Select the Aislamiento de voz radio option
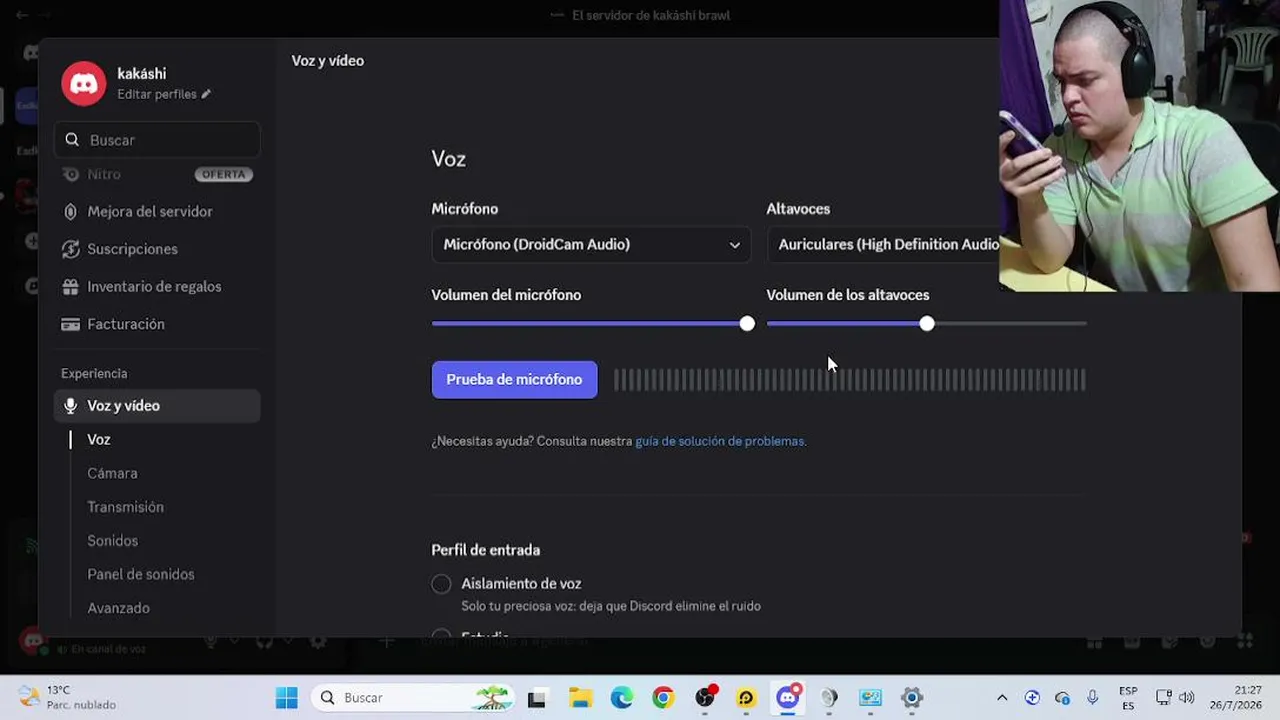1280x720 pixels. [441, 584]
